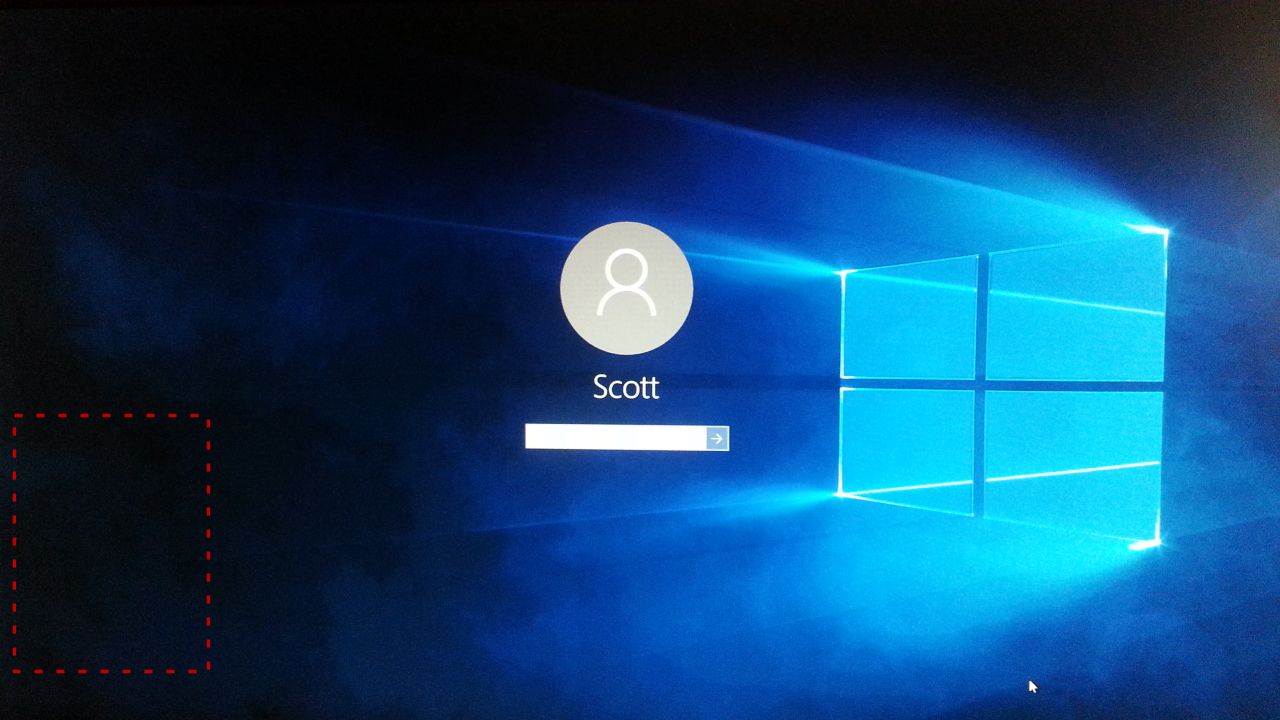Submit the password with the arrow button
This screenshot has width=1280, height=720.
click(717, 438)
